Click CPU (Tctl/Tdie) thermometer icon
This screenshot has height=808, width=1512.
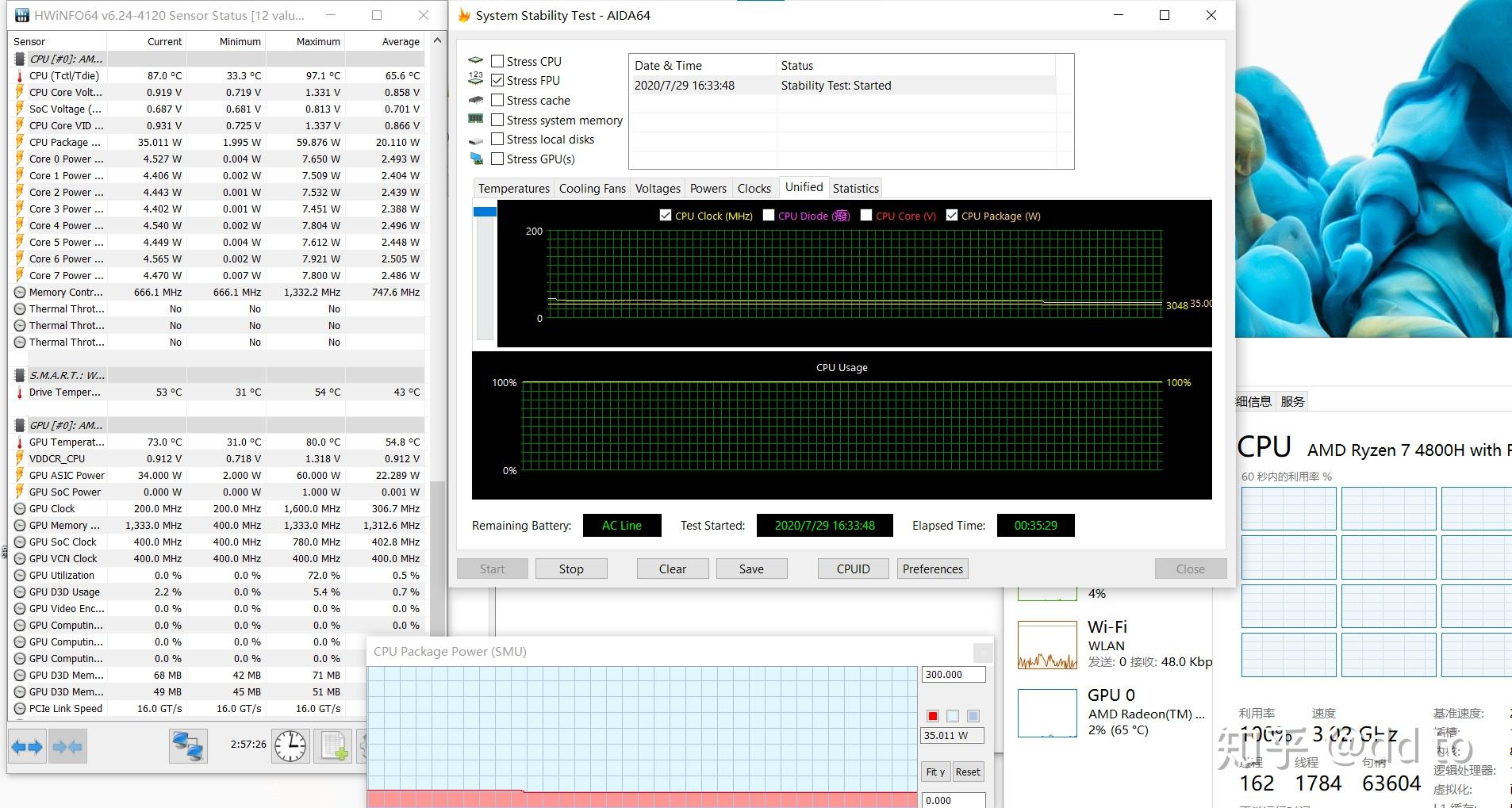click(20, 75)
